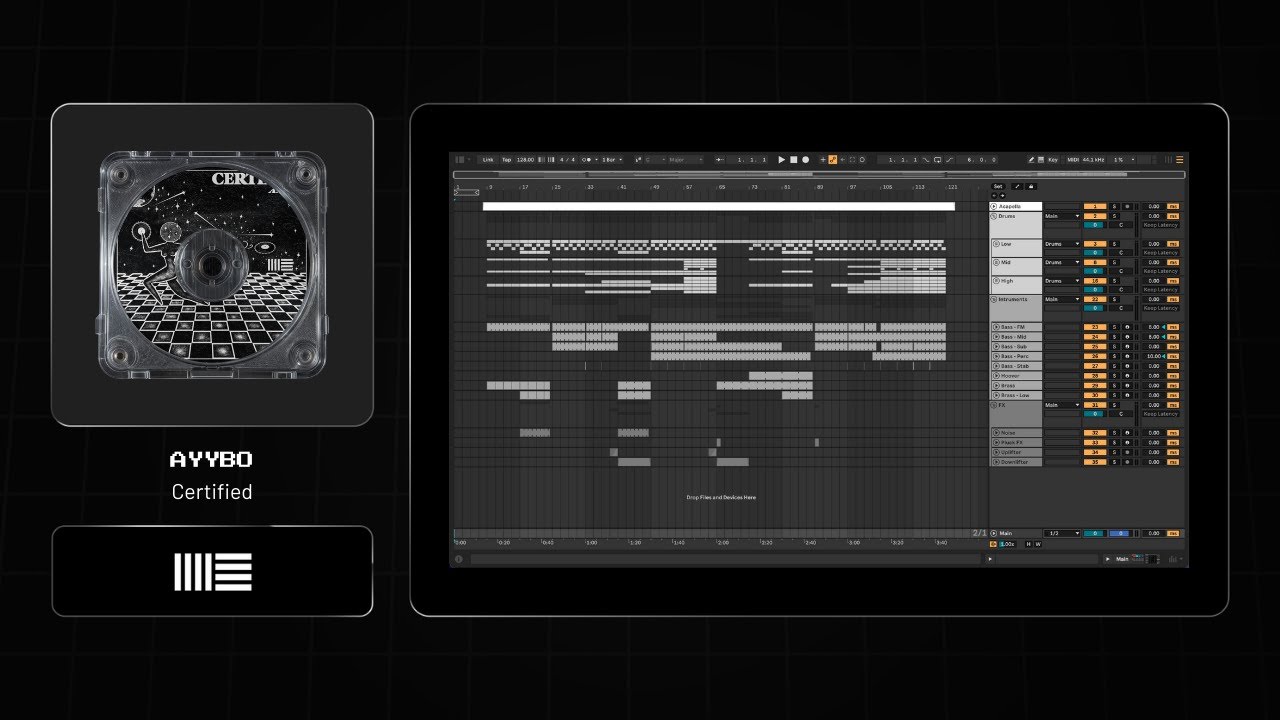1280x720 pixels.
Task: Open the Major scale dropdown
Action: [686, 160]
